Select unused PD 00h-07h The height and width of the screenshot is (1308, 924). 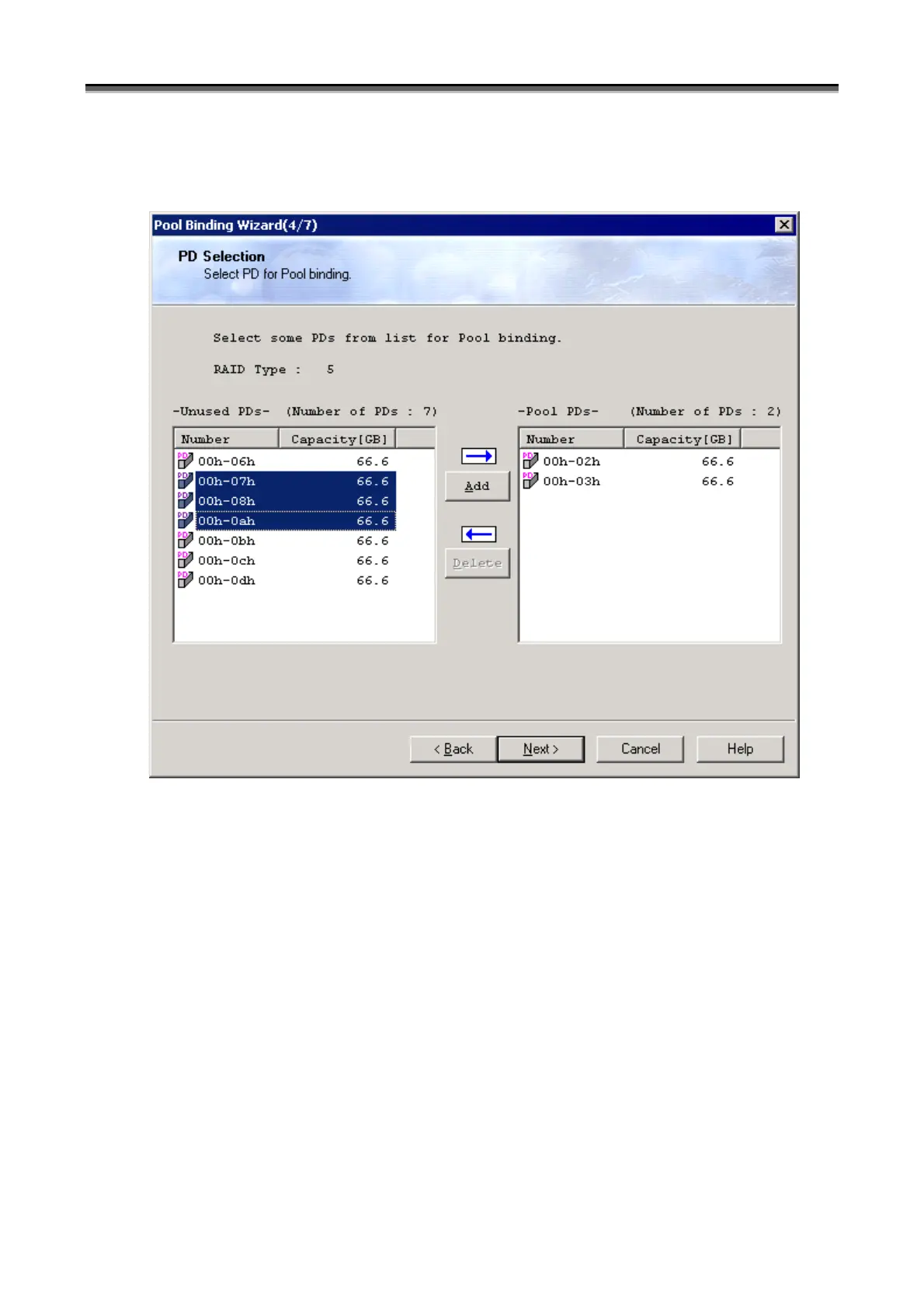(x=287, y=481)
